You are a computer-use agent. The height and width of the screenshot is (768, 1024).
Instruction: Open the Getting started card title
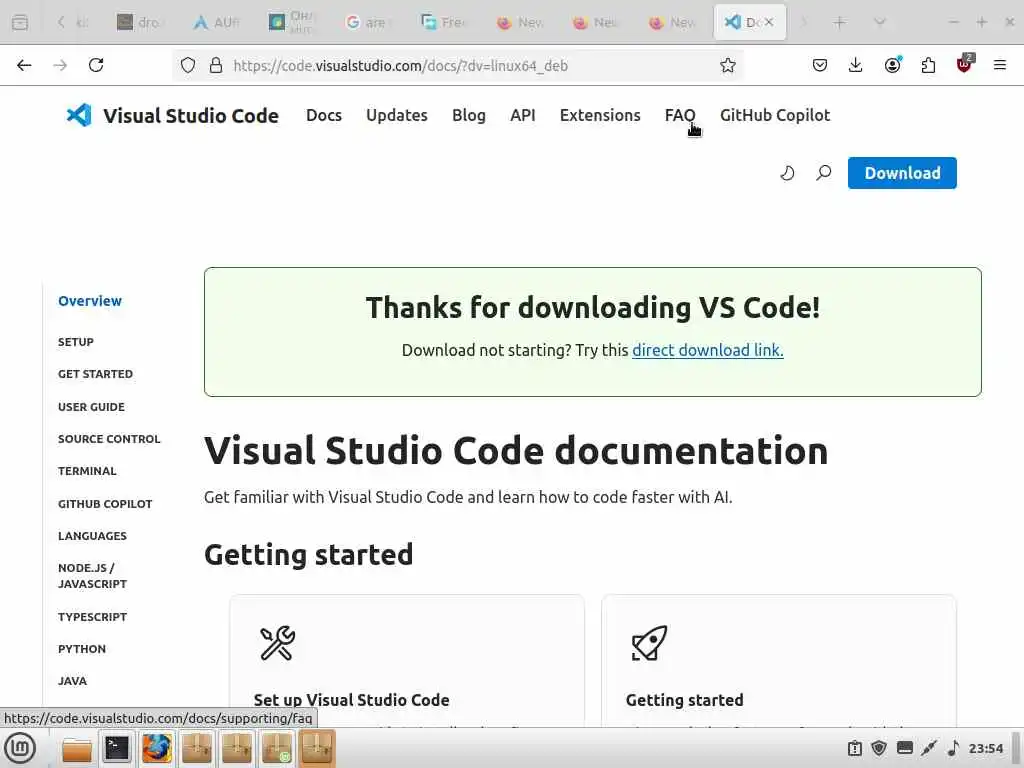pyautogui.click(x=684, y=700)
